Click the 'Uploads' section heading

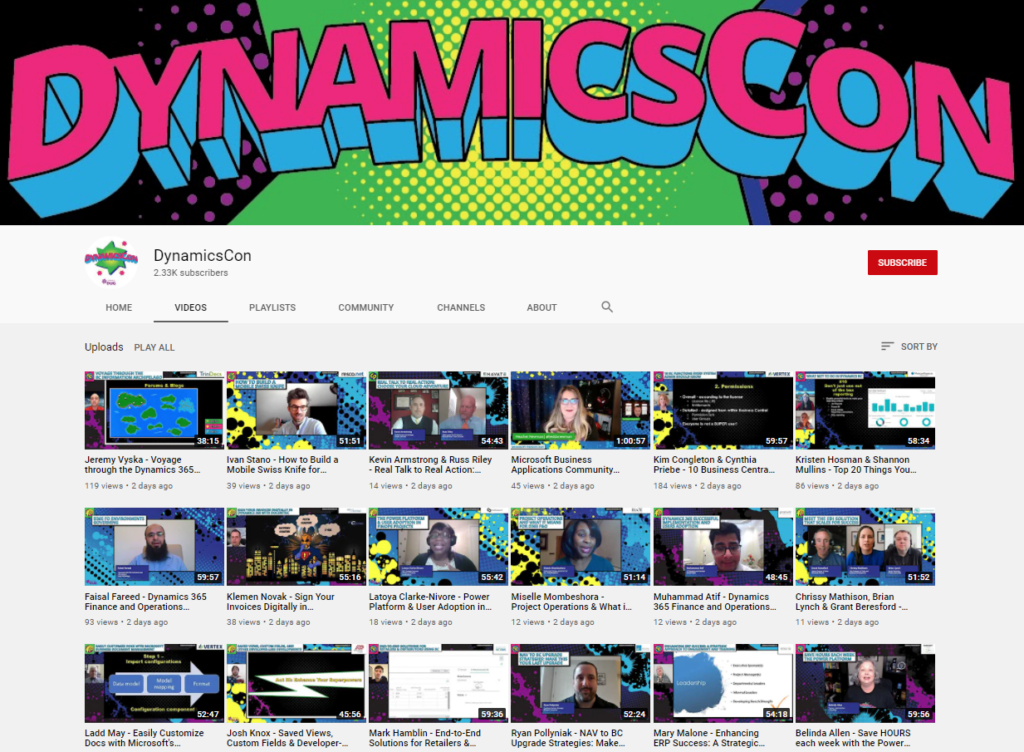click(104, 347)
